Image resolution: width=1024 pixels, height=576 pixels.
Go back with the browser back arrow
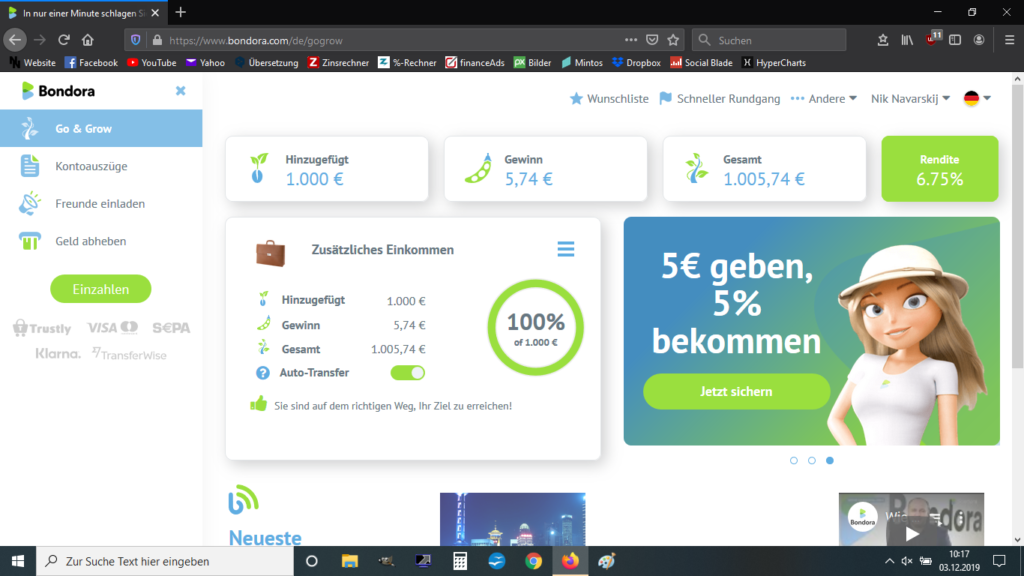point(14,40)
